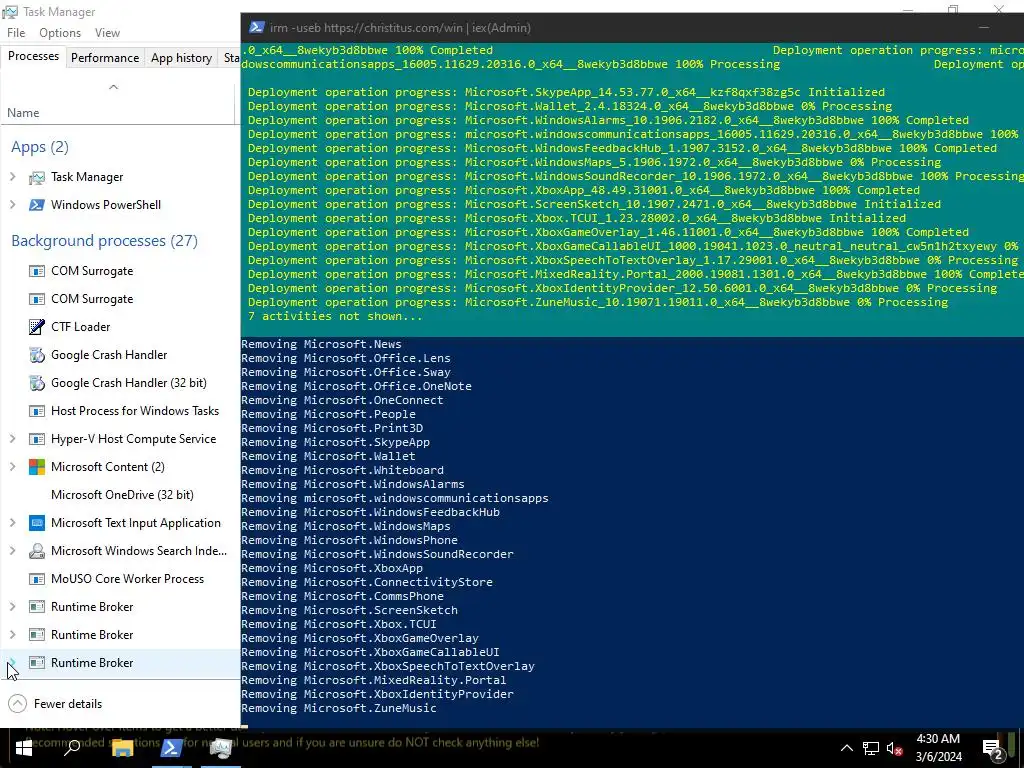Click the Apps (2) group header
This screenshot has width=1024, height=768.
click(x=40, y=147)
